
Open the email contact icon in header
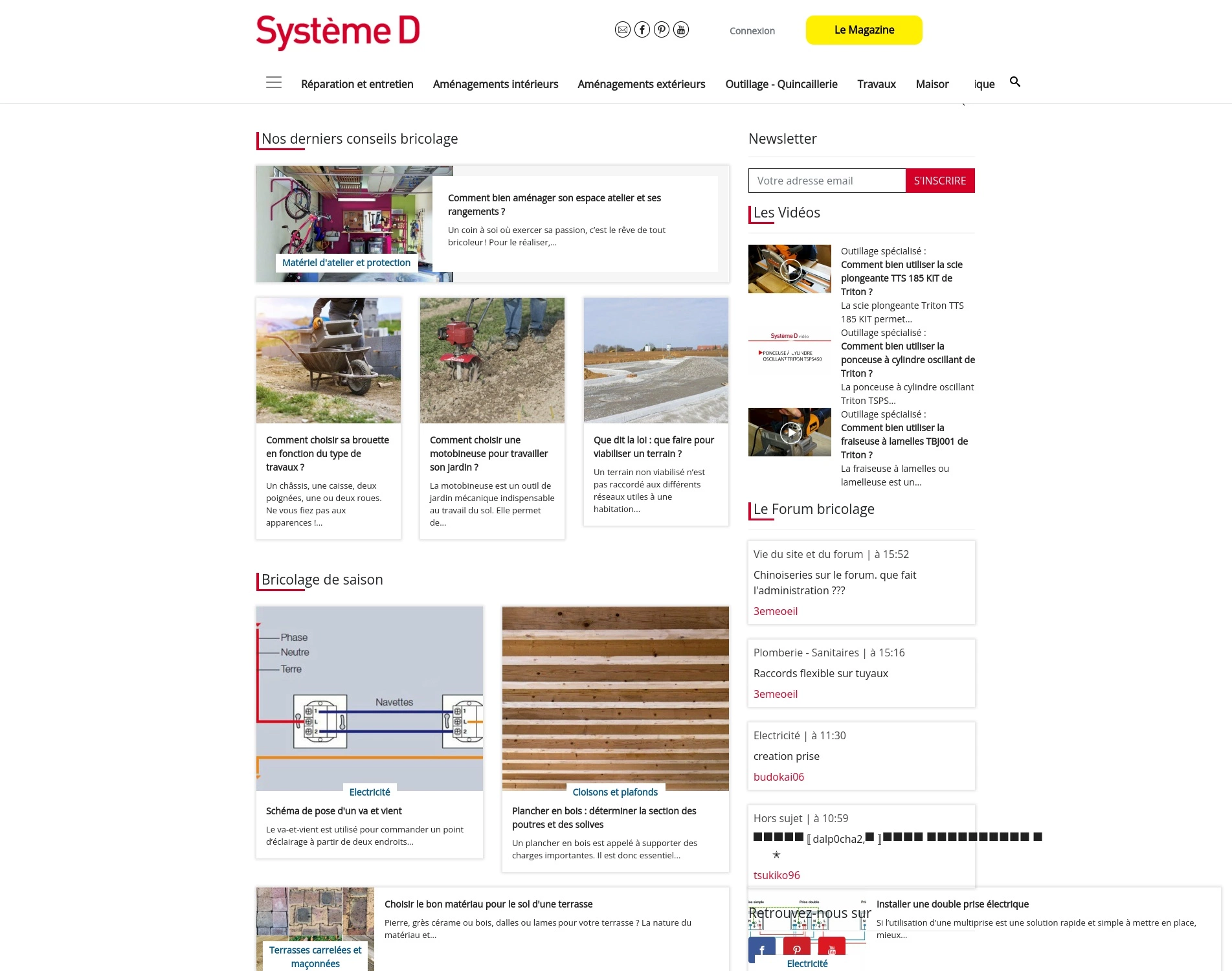pos(623,30)
